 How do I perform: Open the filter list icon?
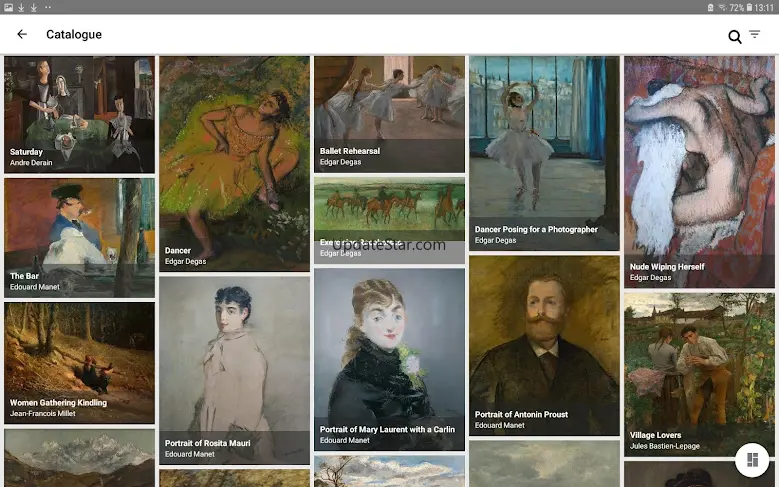[755, 34]
